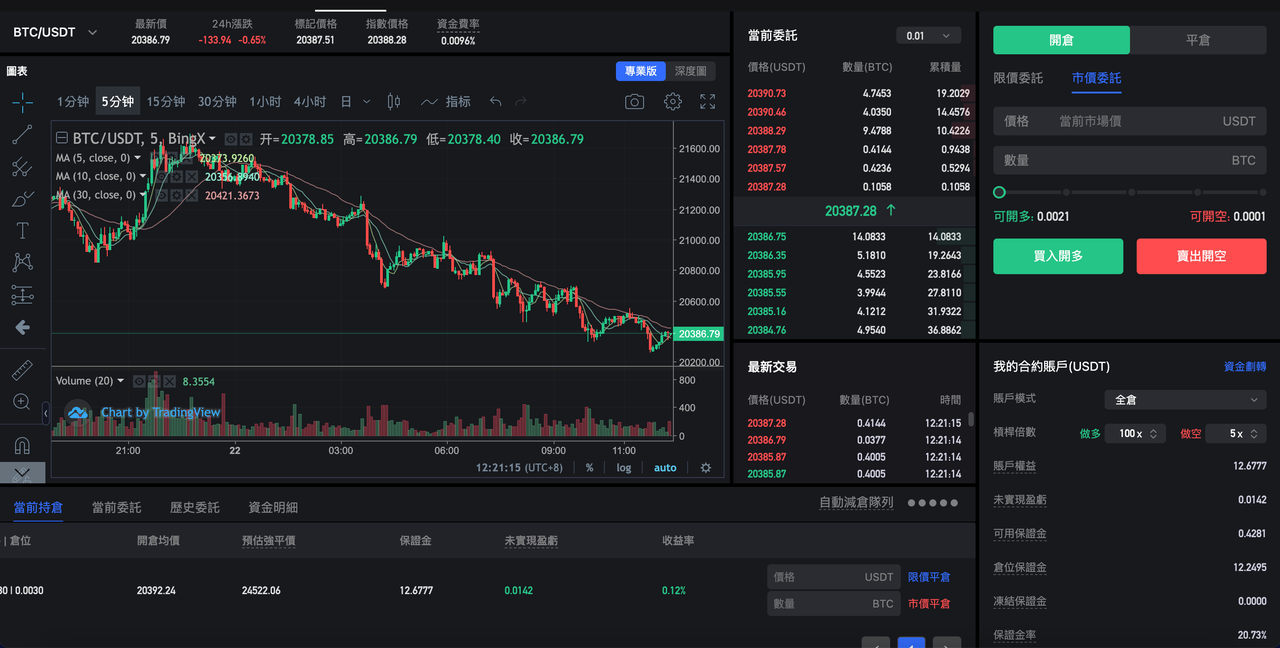1280x648 pixels.
Task: Click the 賣出開空 sell button
Action: pyautogui.click(x=1201, y=256)
